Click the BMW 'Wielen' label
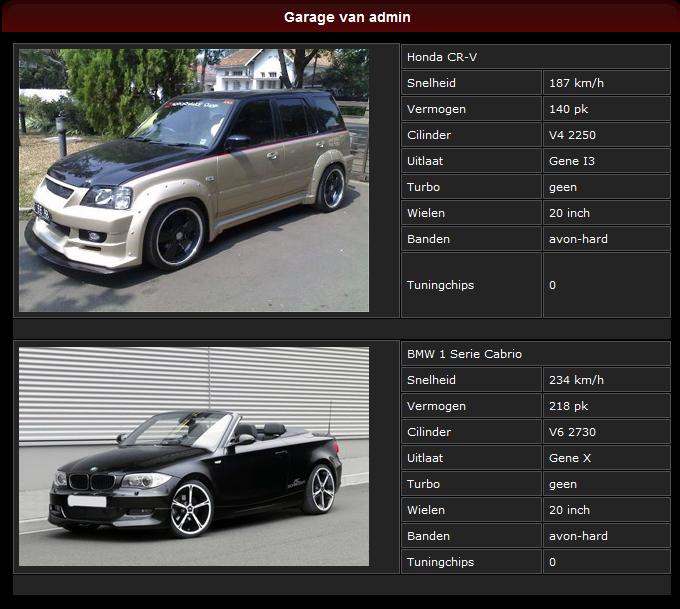 [x=426, y=510]
